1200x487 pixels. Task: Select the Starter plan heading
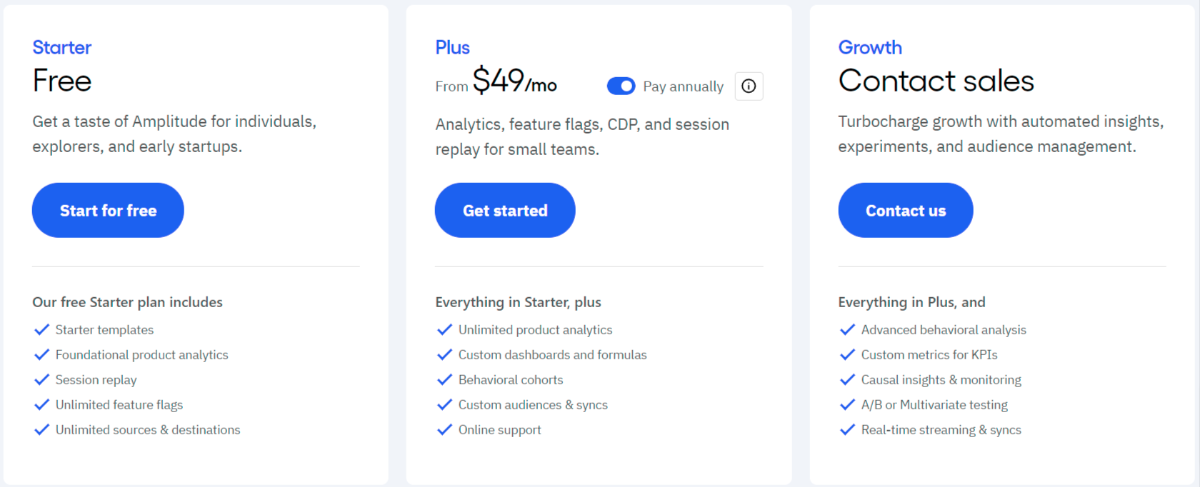pyautogui.click(x=62, y=47)
